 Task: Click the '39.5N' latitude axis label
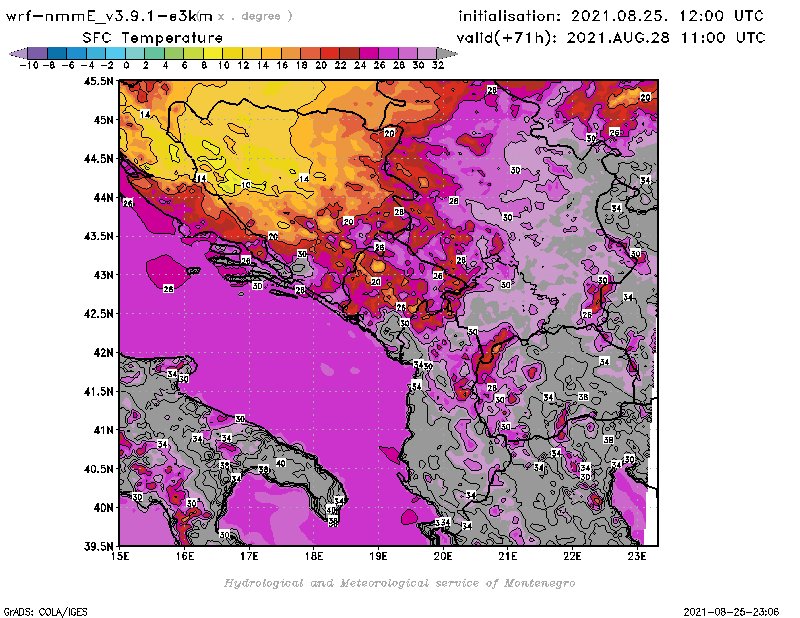pyautogui.click(x=98, y=546)
